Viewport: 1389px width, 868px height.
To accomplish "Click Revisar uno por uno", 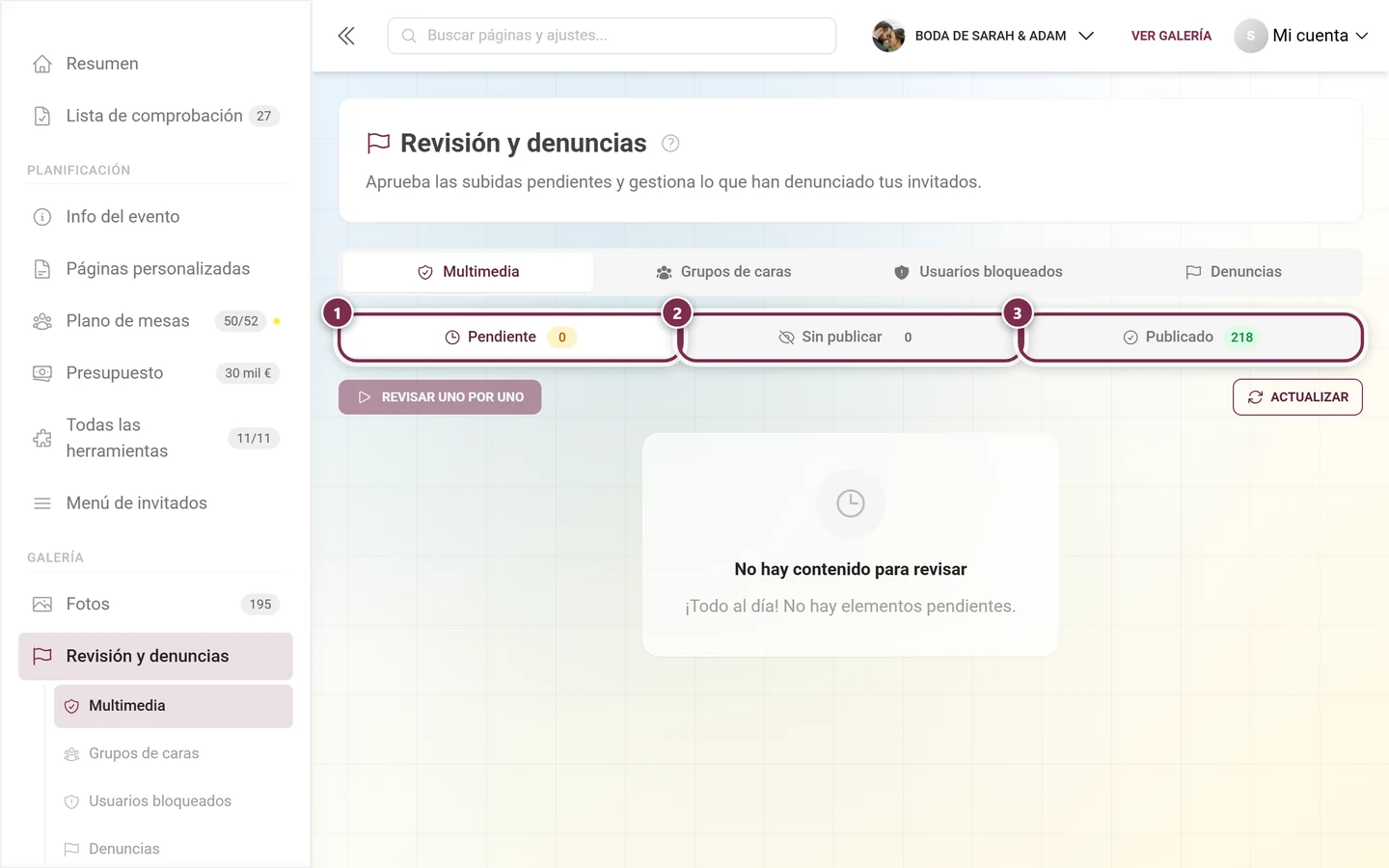I will tap(440, 397).
